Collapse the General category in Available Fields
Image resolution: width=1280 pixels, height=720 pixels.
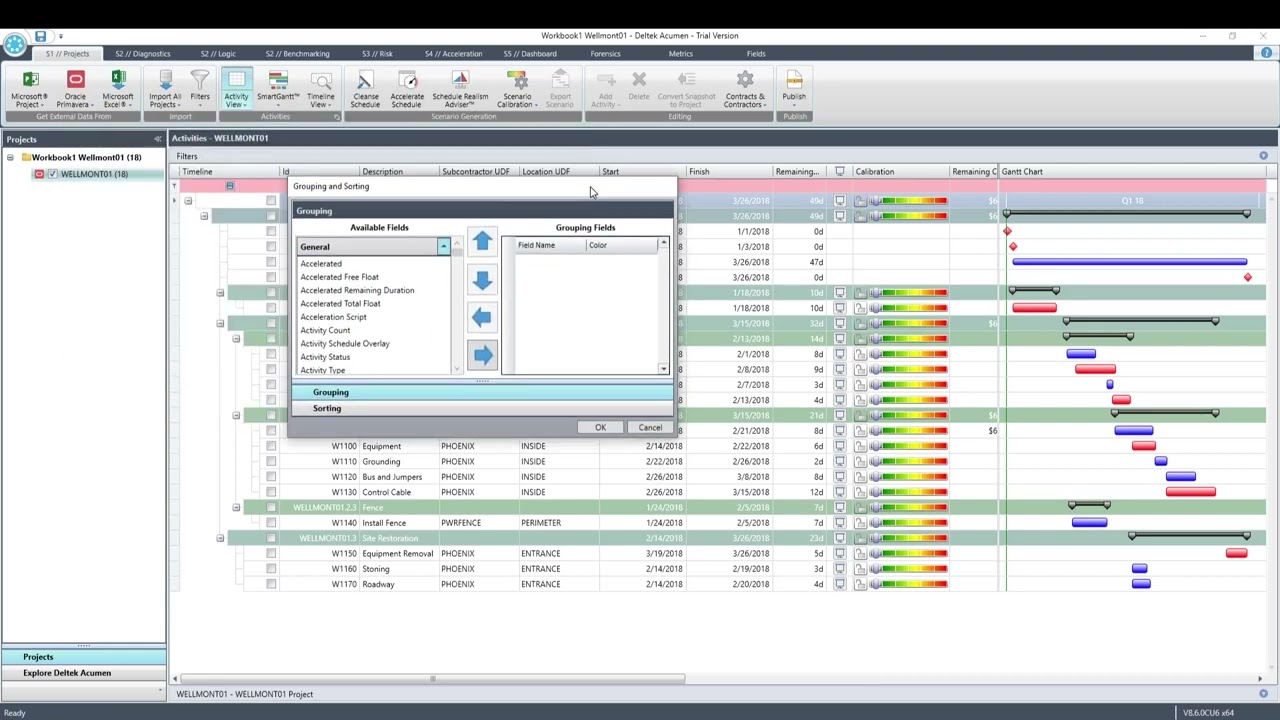tap(443, 247)
